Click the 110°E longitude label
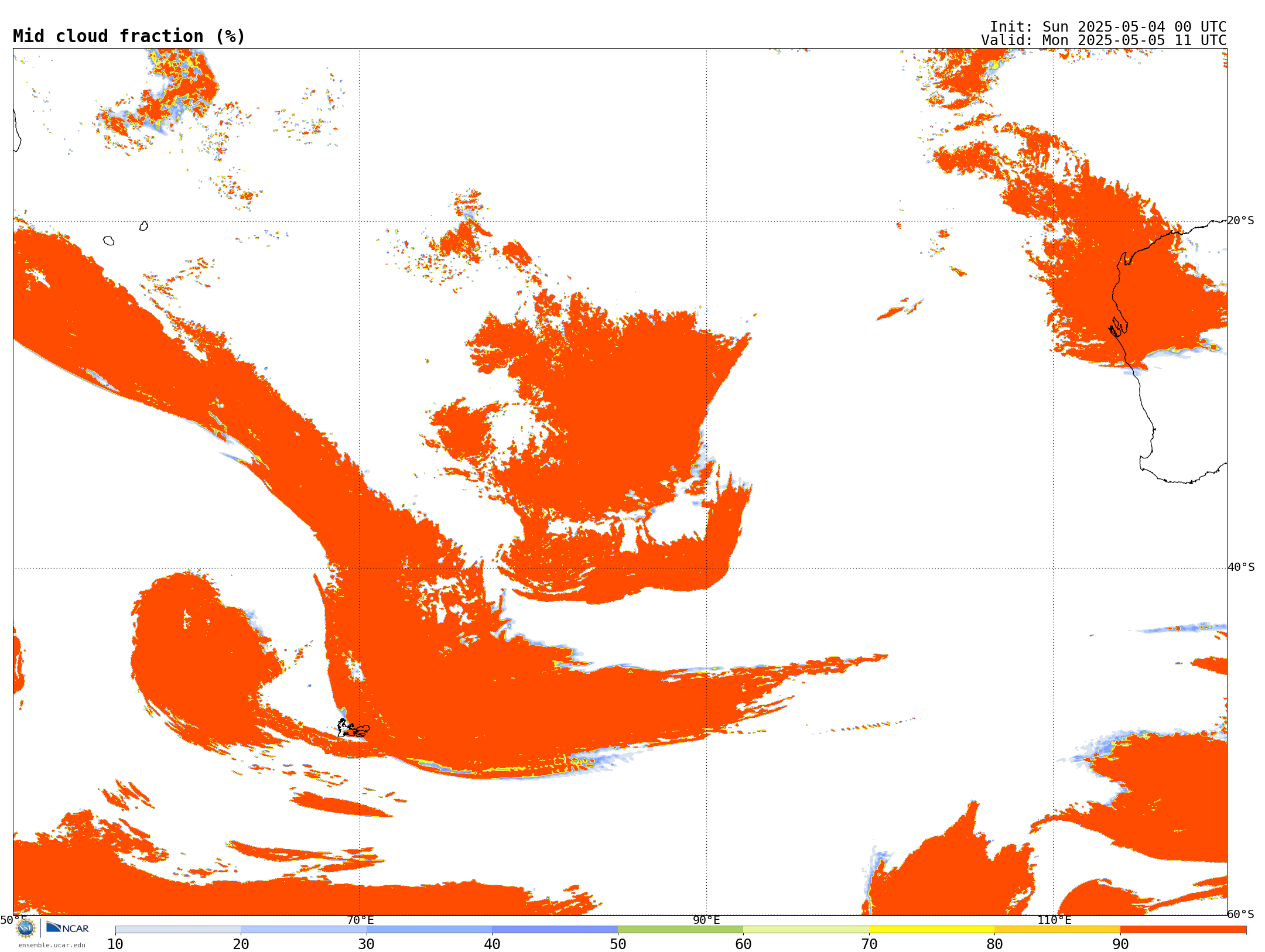The width and height of the screenshot is (1265, 952). click(1054, 920)
